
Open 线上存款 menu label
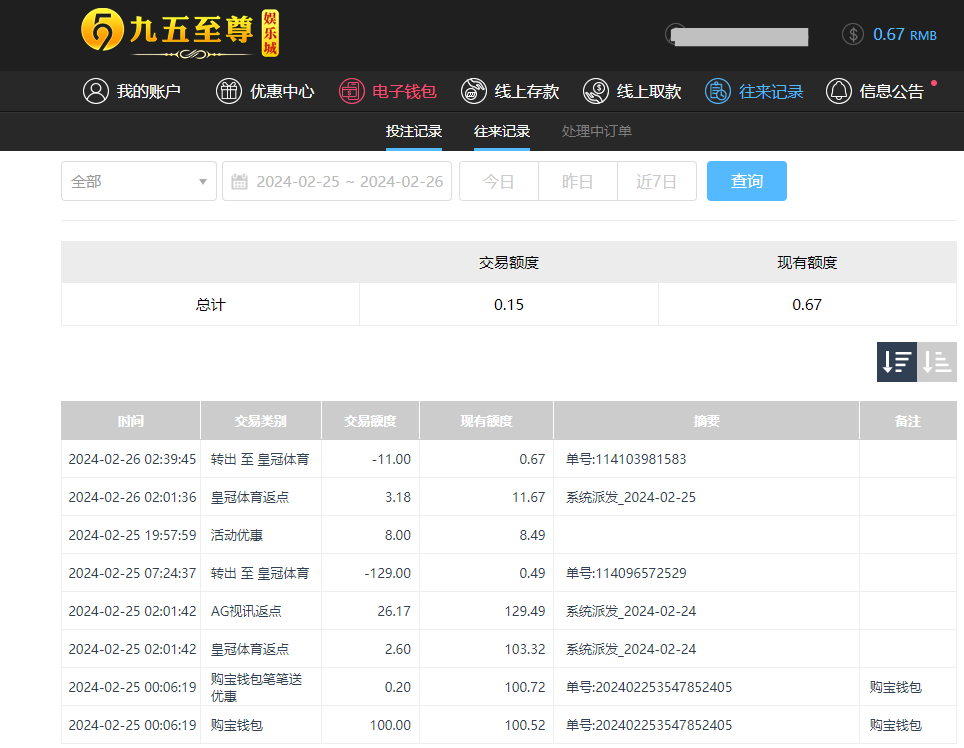click(x=527, y=91)
